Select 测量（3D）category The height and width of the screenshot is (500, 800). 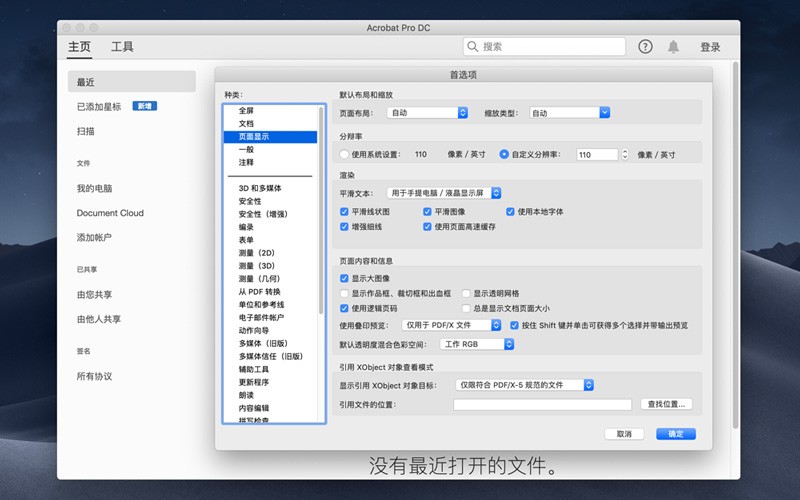[257, 266]
